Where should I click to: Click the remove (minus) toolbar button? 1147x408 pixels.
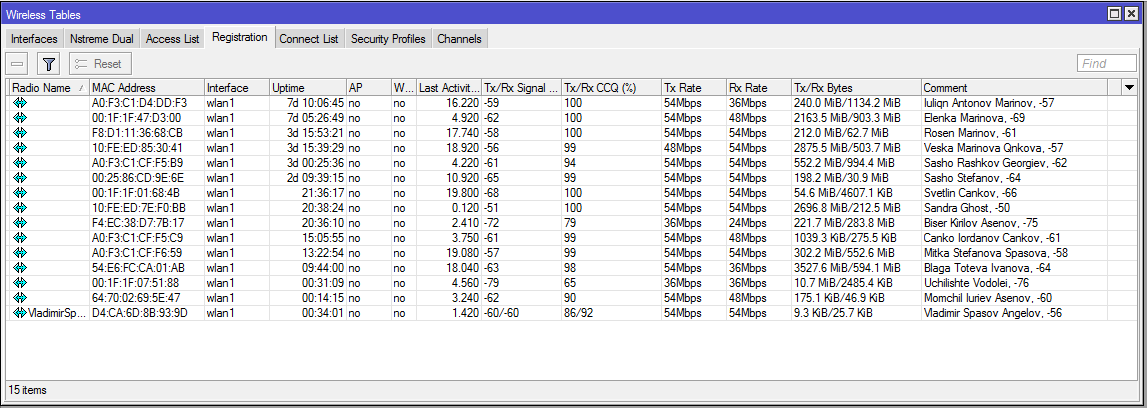[x=18, y=64]
